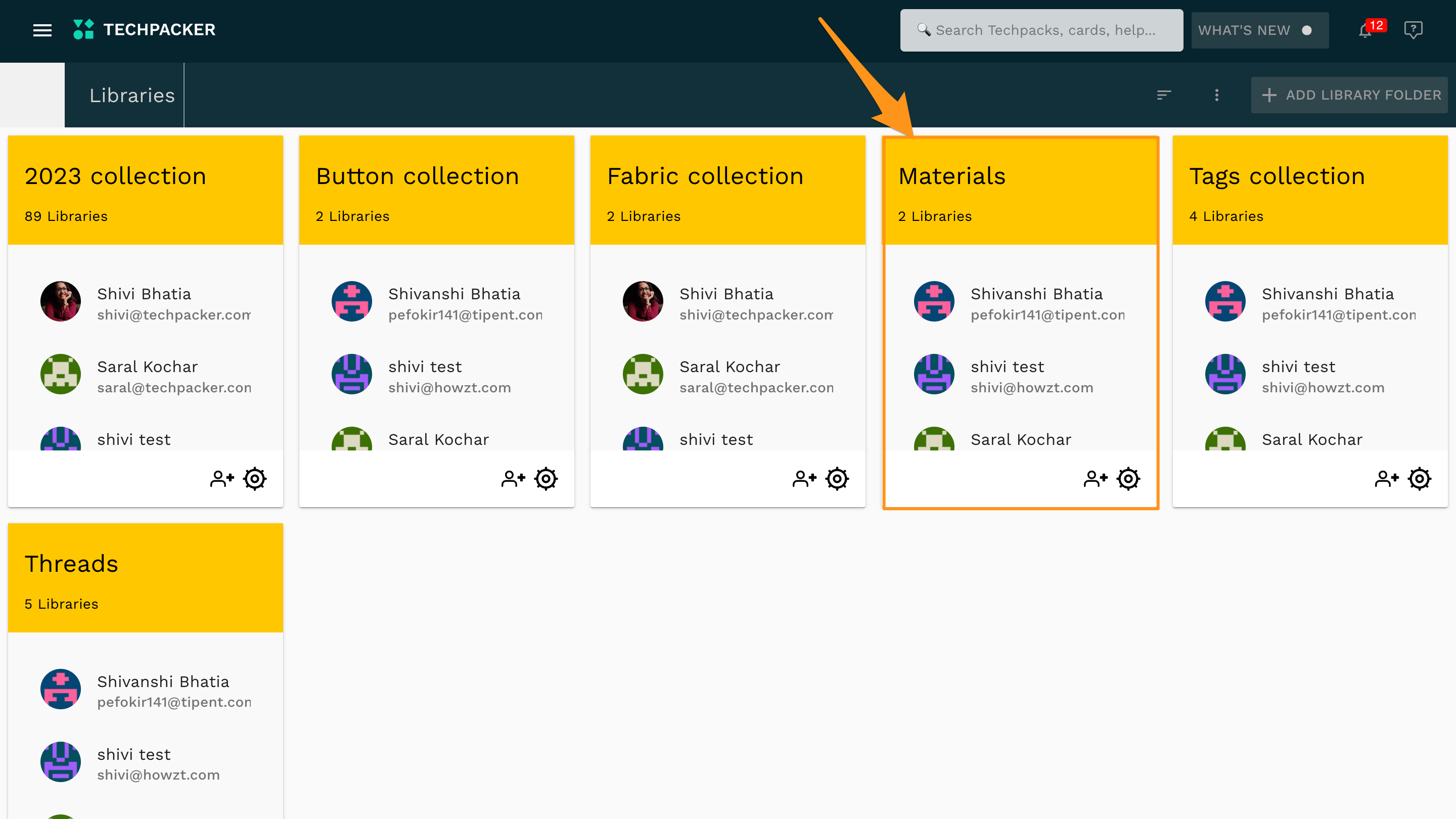Viewport: 1456px width, 819px height.
Task: Open the notifications bell with 12 alerts
Action: 1366,30
